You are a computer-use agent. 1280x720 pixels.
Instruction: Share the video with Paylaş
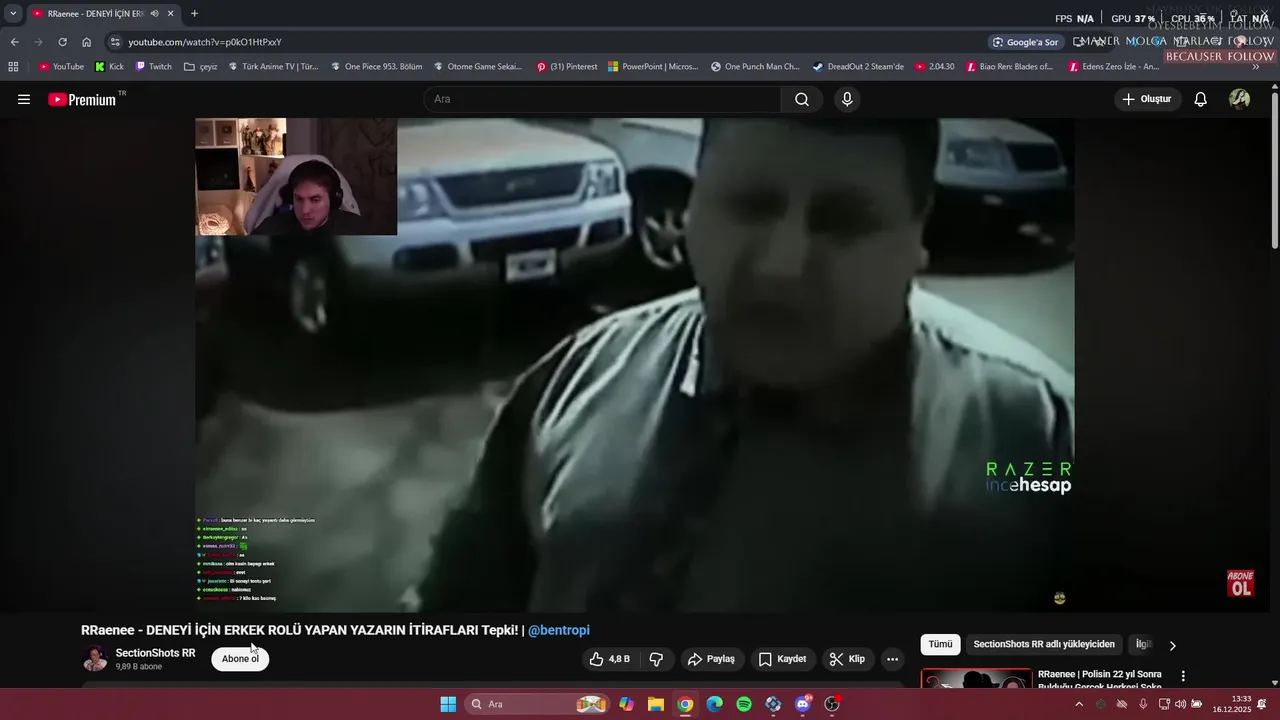(x=711, y=659)
